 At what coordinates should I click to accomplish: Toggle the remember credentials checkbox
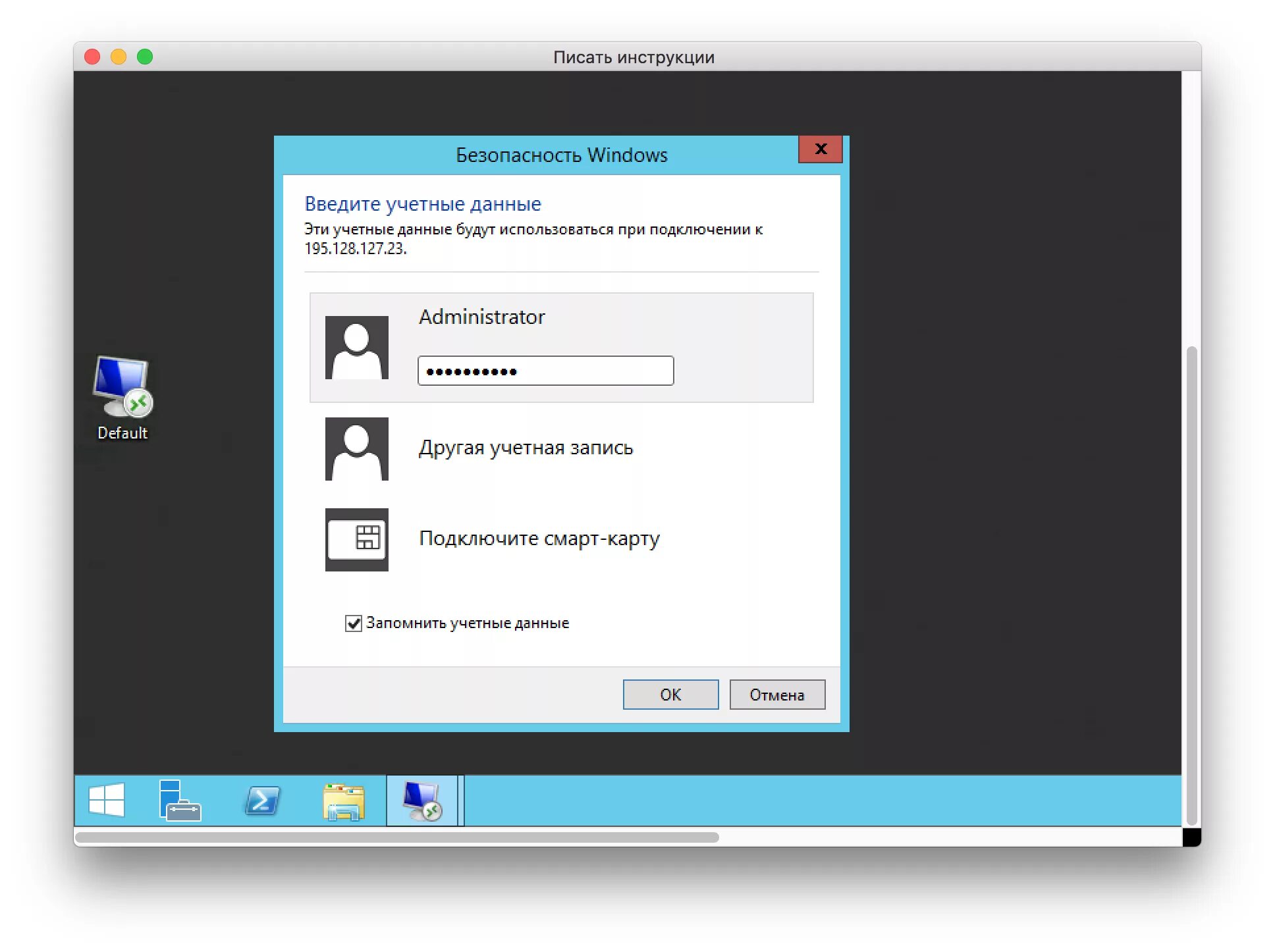coord(354,623)
